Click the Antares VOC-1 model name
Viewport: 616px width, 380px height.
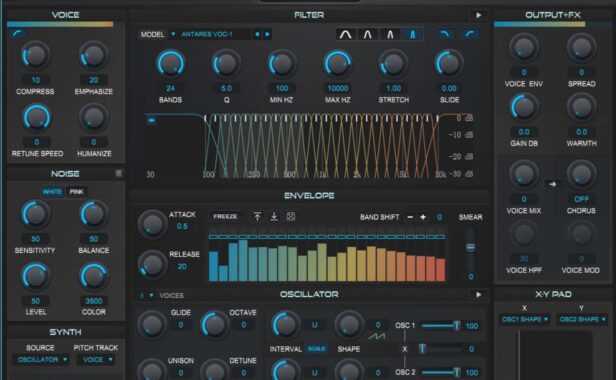207,35
